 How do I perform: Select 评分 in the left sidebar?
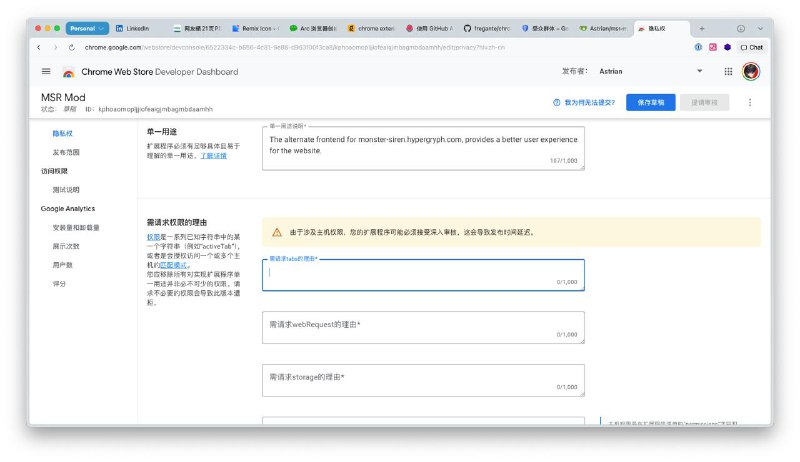tap(59, 284)
